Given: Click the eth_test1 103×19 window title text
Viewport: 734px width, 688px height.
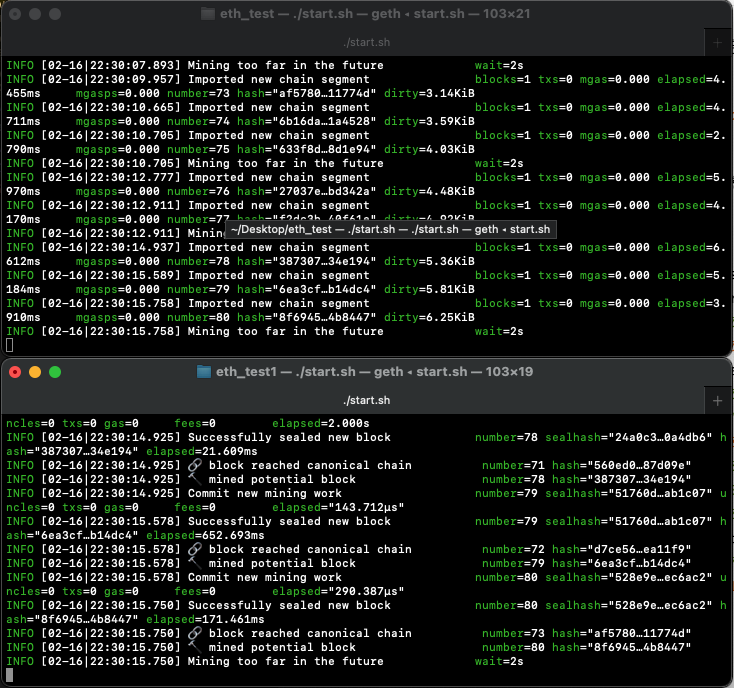Looking at the screenshot, I should pyautogui.click(x=374, y=372).
